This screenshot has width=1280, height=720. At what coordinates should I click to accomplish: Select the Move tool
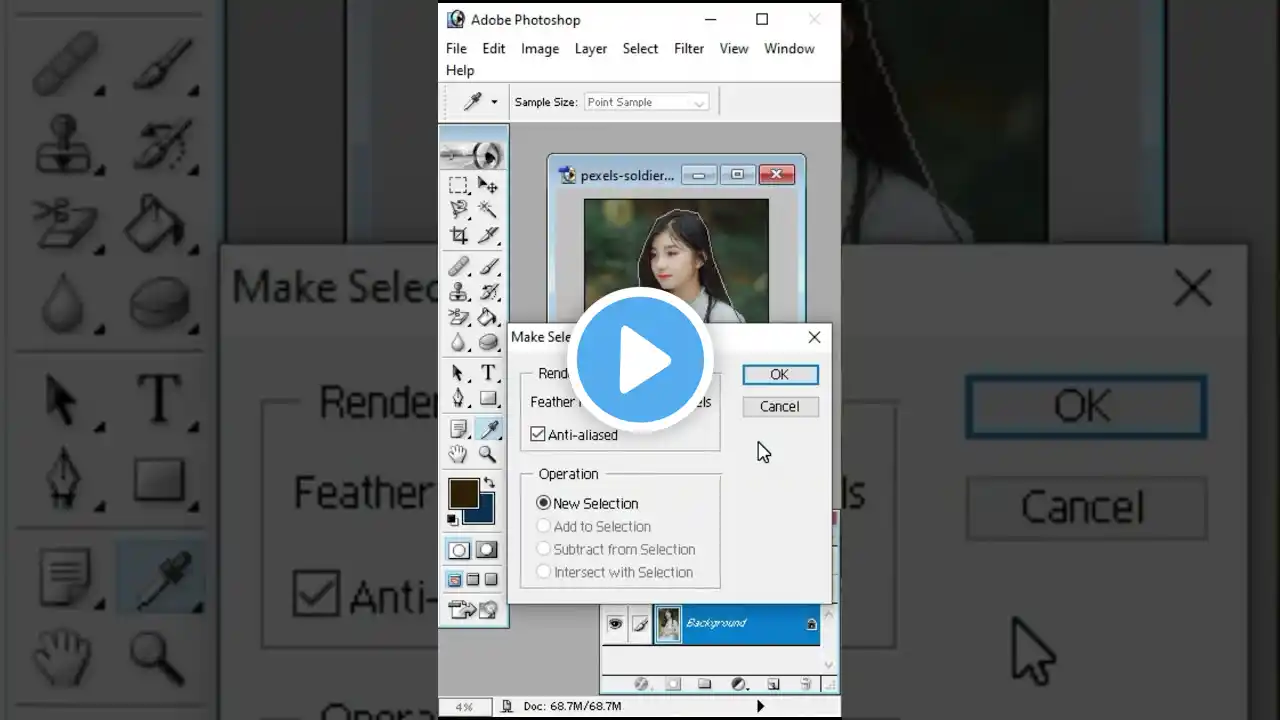(x=488, y=185)
